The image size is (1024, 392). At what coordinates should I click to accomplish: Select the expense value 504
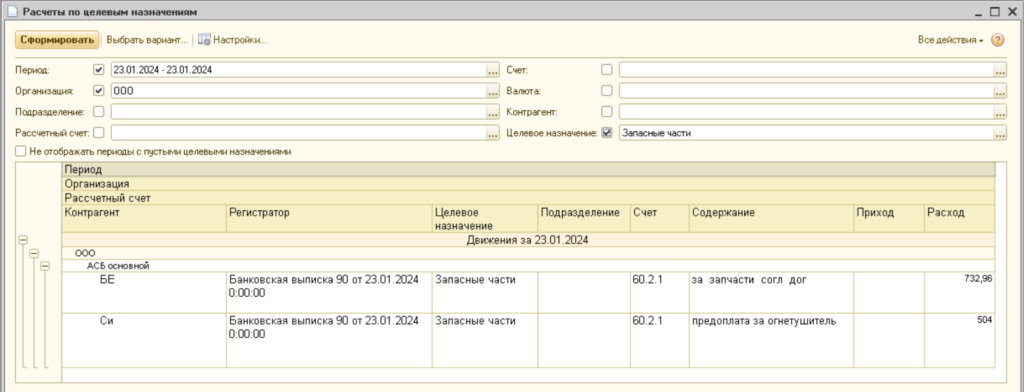tap(959, 340)
